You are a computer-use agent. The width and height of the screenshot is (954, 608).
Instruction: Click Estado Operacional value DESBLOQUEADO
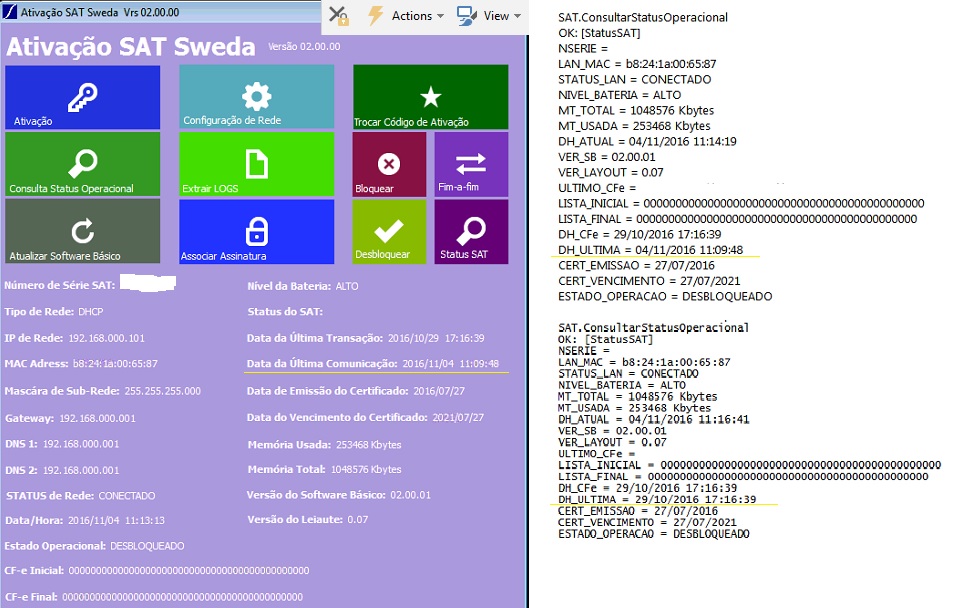pyautogui.click(x=147, y=547)
